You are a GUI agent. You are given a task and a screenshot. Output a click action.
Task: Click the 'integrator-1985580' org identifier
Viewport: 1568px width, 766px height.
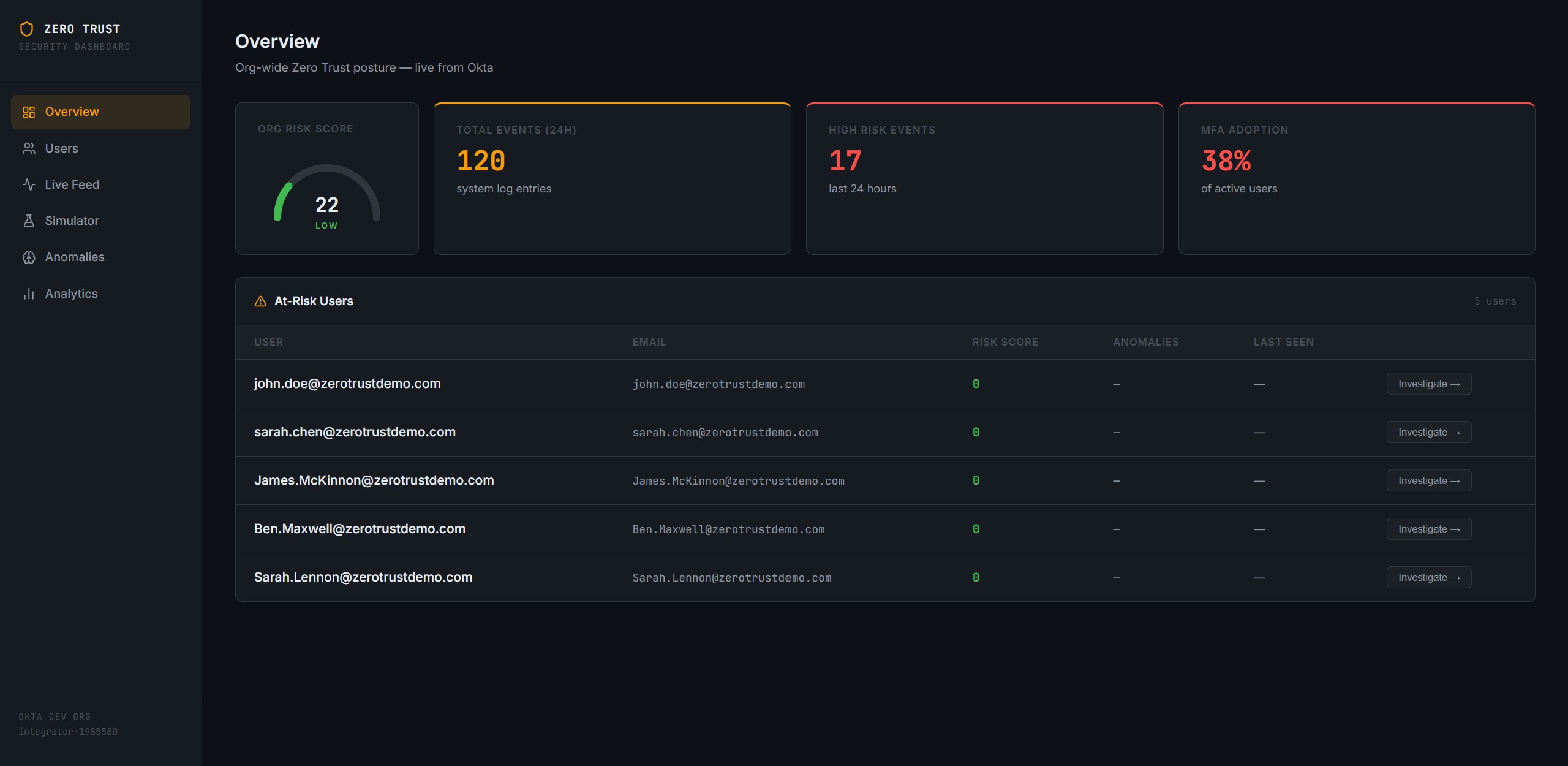(68, 732)
